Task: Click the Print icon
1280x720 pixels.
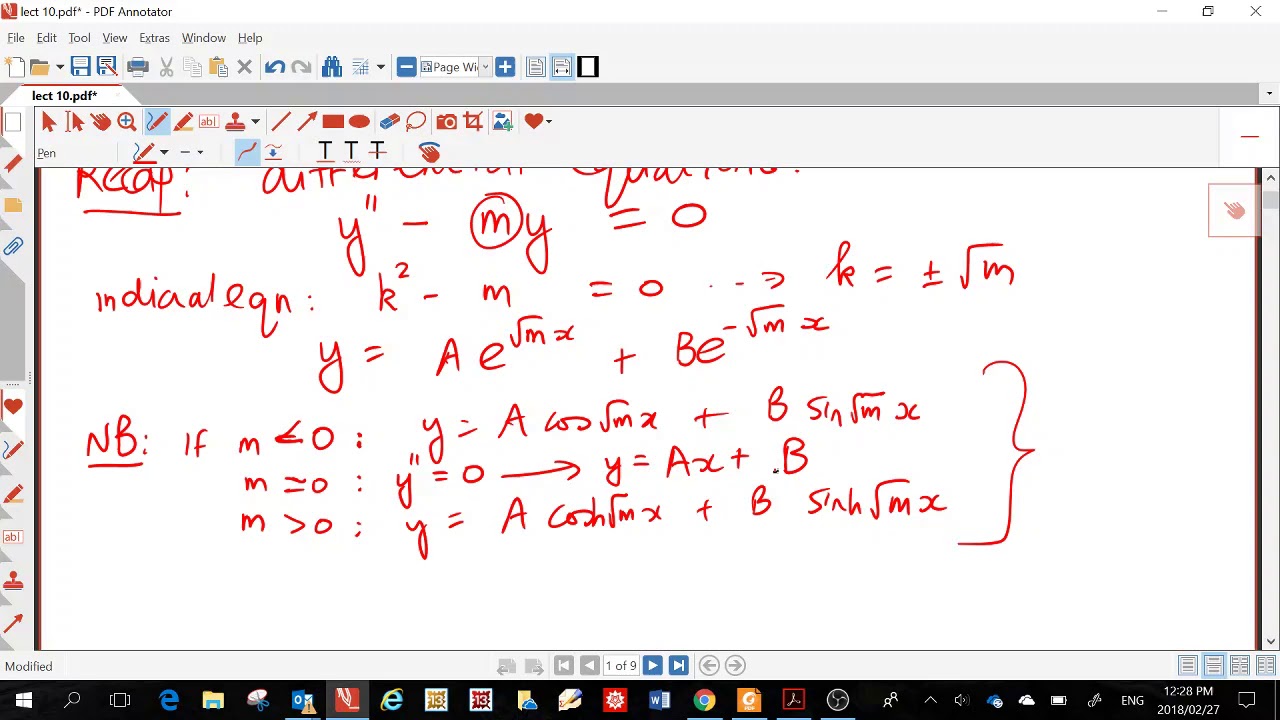Action: (x=138, y=67)
